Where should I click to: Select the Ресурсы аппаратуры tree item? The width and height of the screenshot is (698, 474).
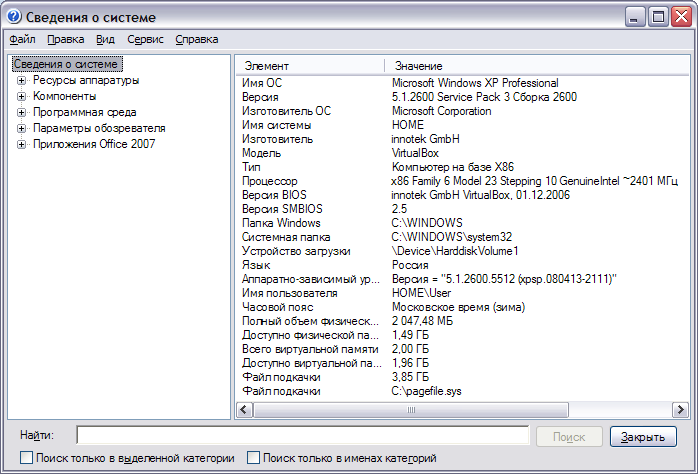86,81
